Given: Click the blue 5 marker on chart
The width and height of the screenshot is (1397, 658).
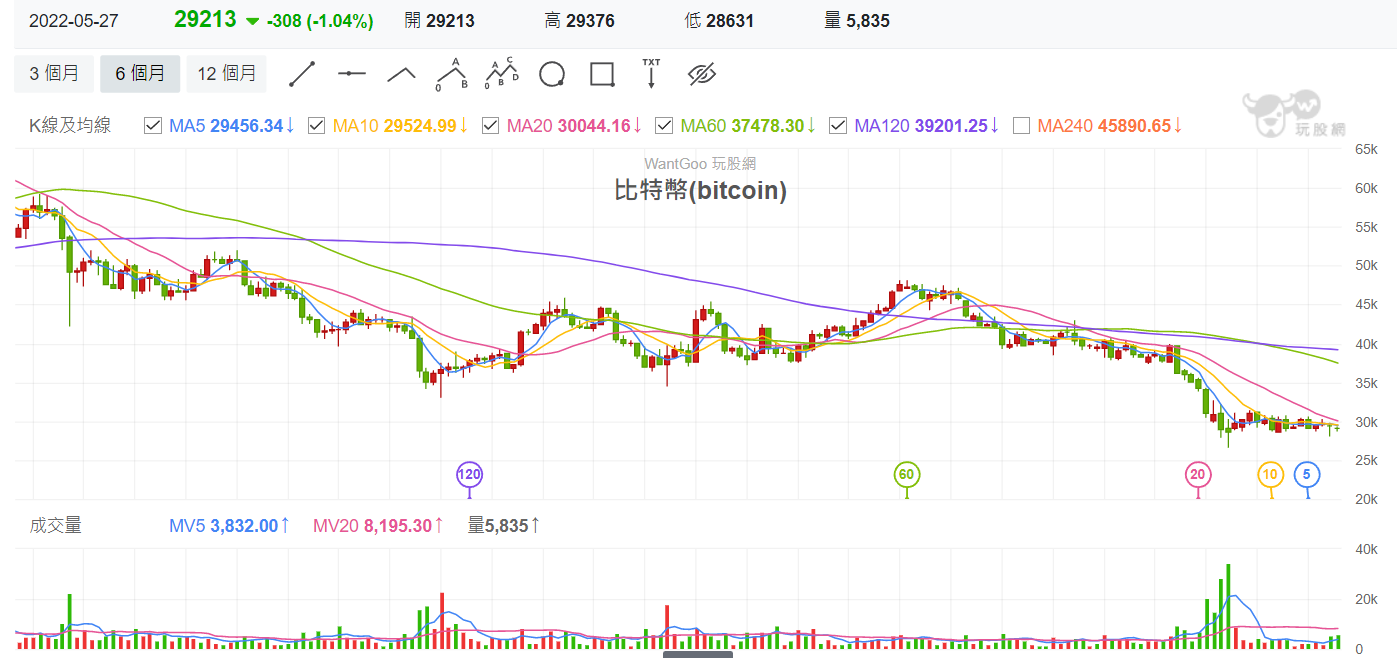Looking at the screenshot, I should tap(1307, 474).
